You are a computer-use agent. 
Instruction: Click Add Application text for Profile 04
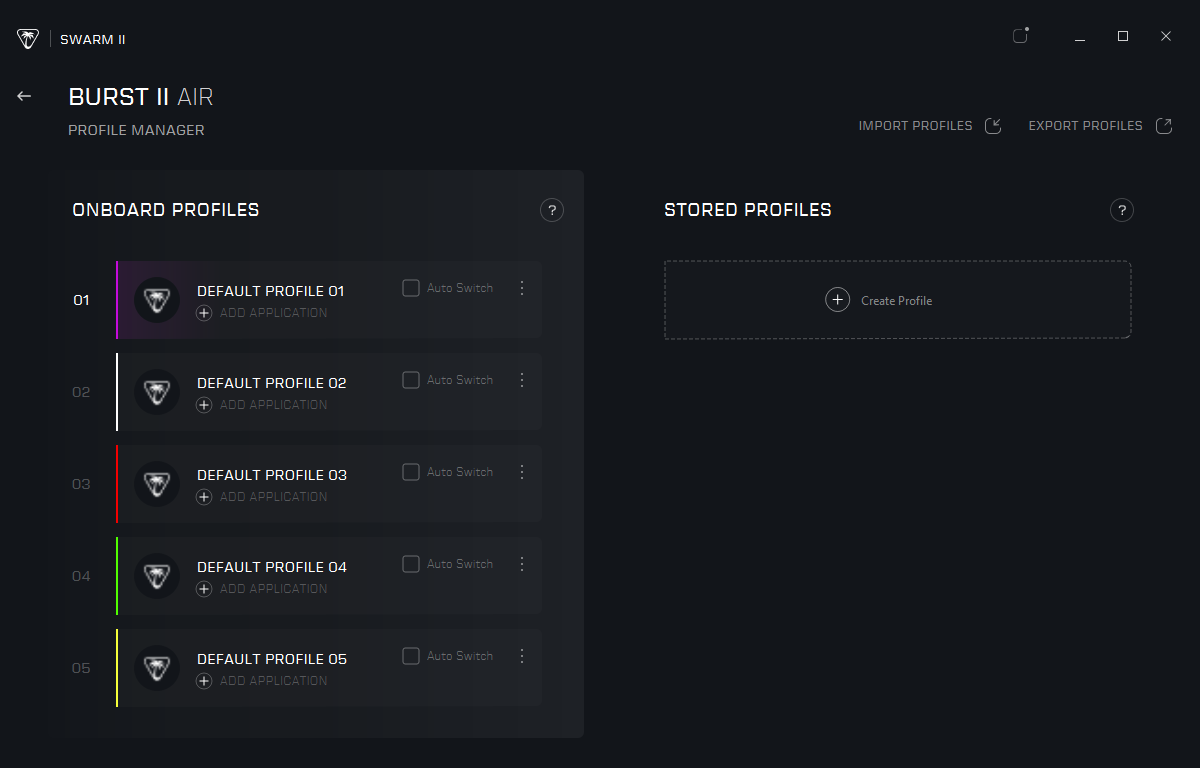273,589
